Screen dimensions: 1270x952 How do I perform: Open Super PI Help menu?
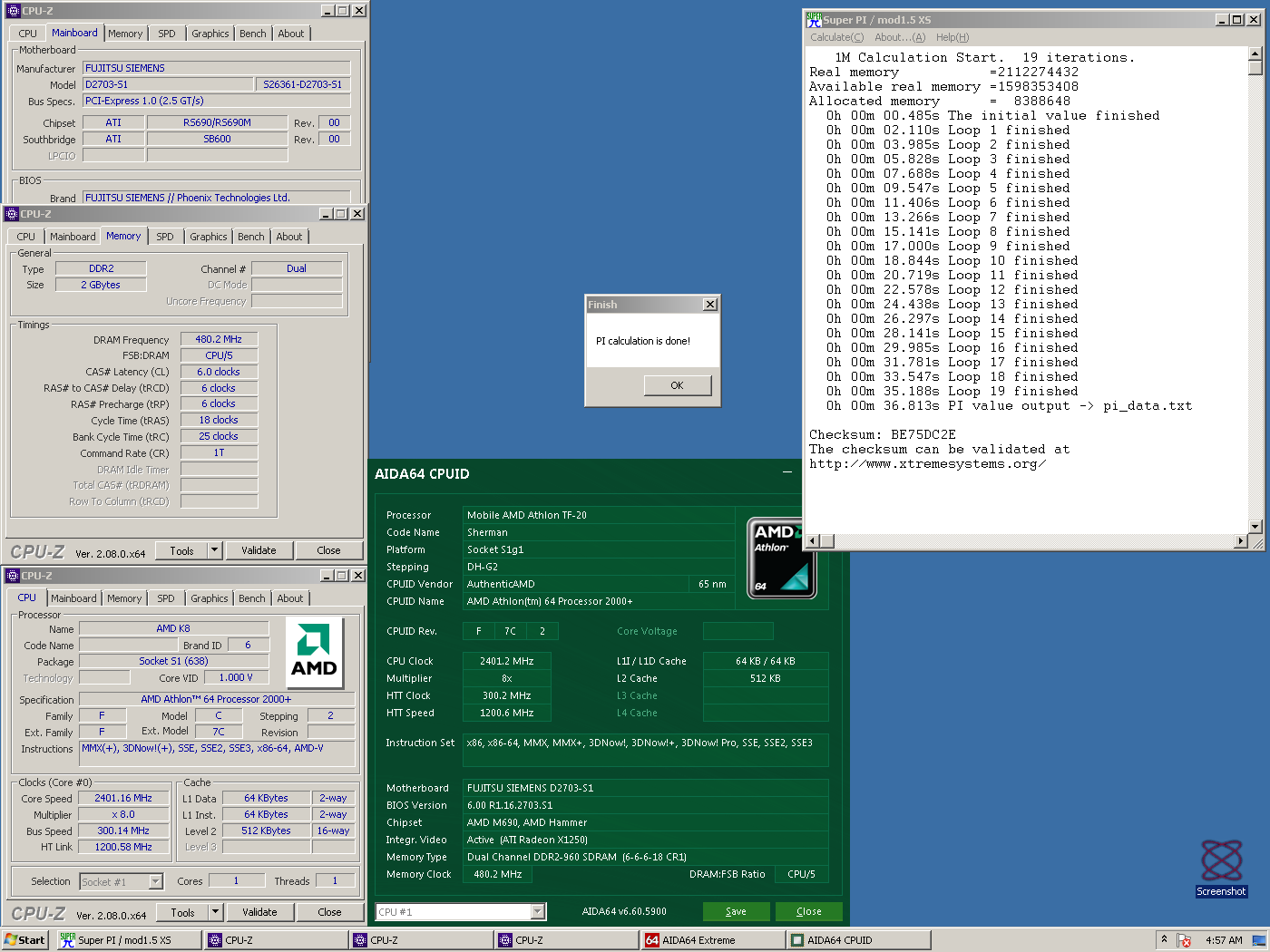[952, 37]
